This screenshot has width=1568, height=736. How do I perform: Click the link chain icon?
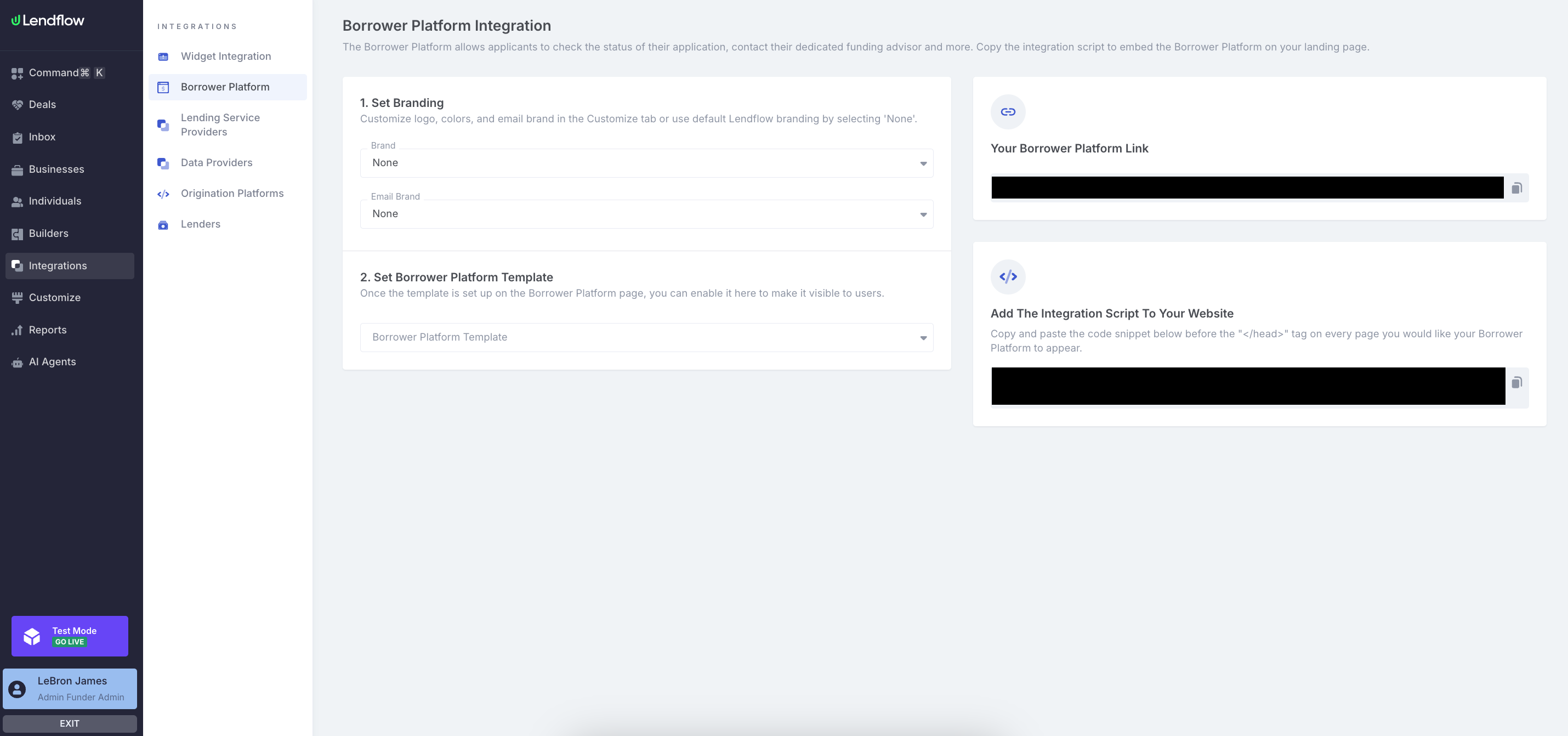[x=1008, y=112]
